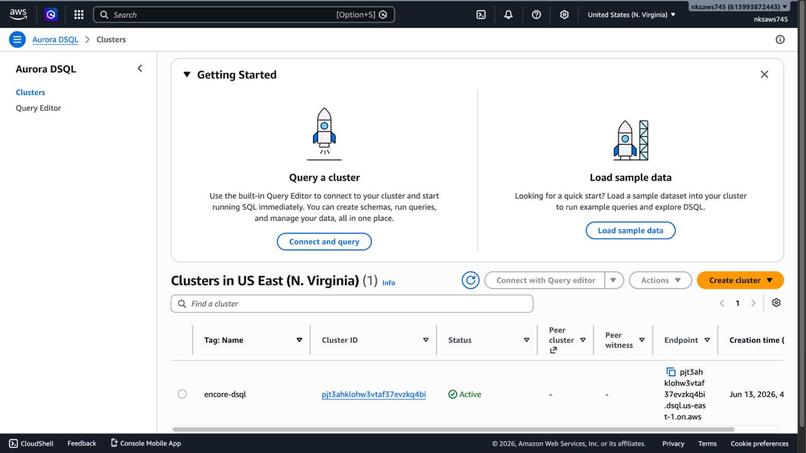Open the notifications bell
806x453 pixels.
(x=508, y=14)
